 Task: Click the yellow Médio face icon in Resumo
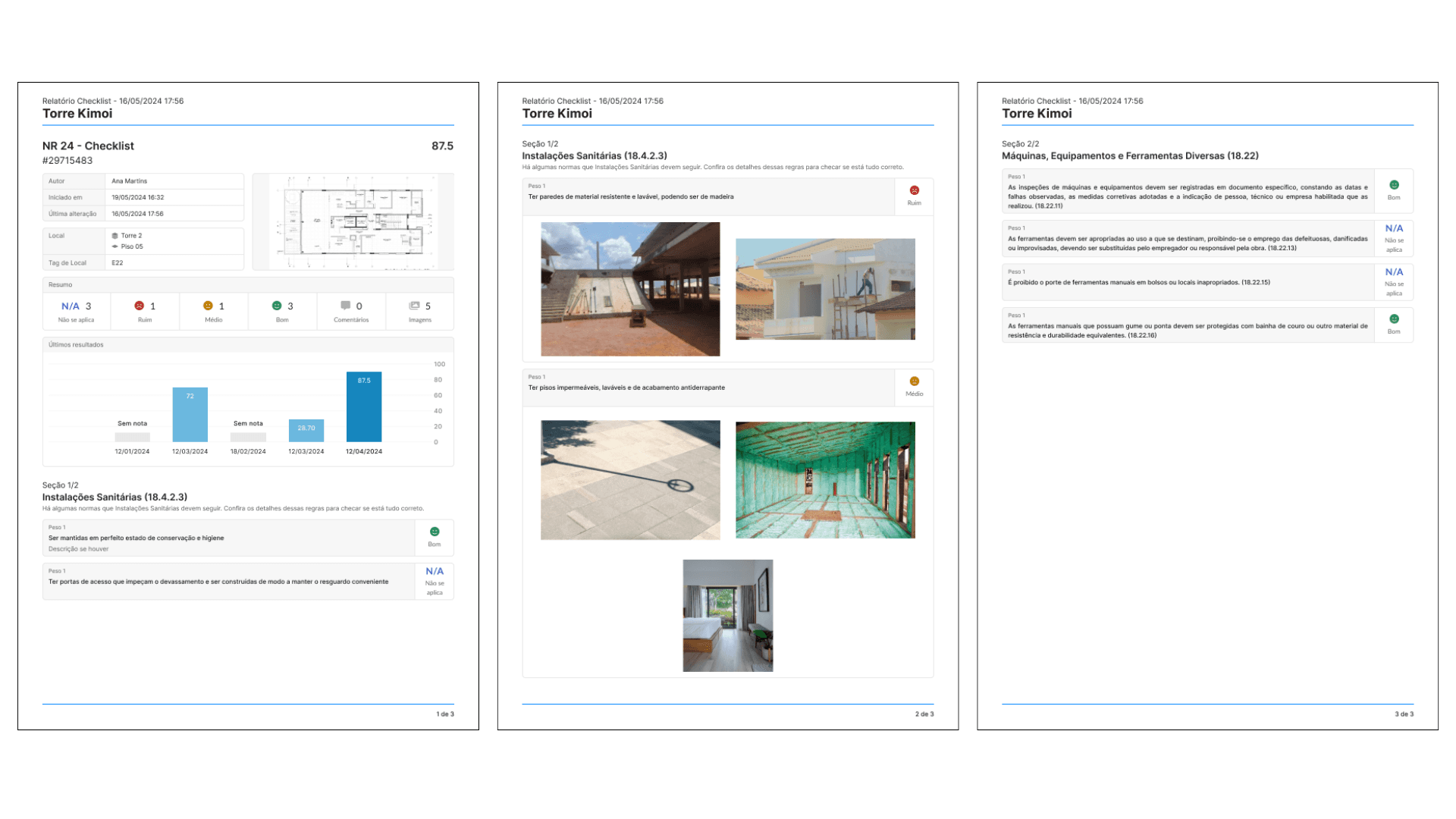[x=208, y=306]
